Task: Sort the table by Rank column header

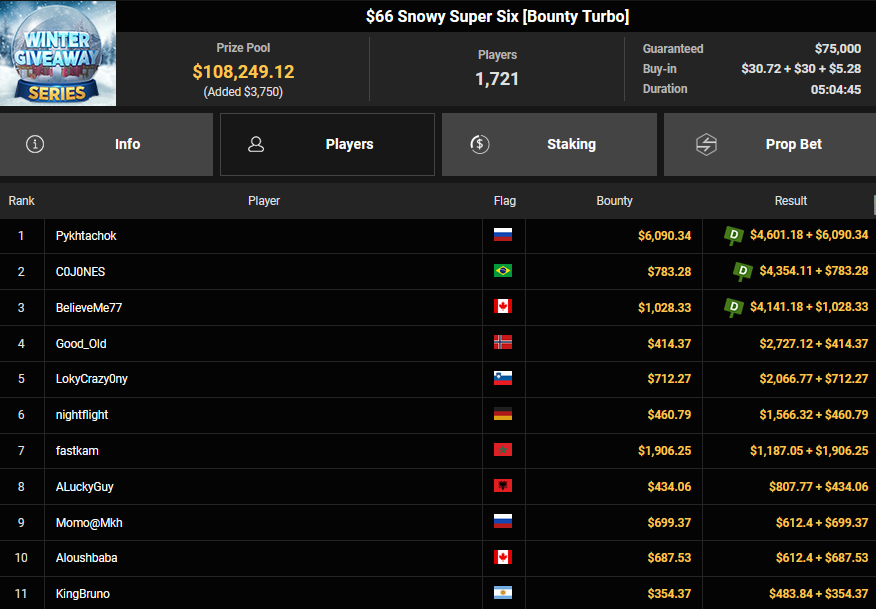Action: tap(22, 201)
